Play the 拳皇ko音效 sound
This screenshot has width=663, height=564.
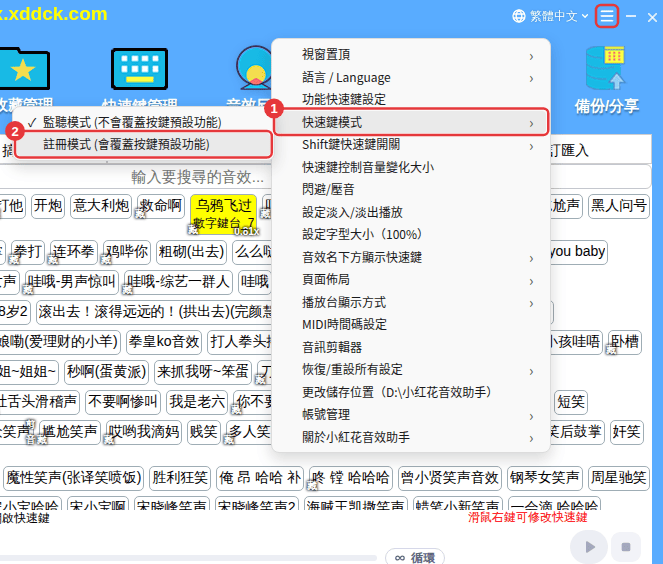point(164,342)
